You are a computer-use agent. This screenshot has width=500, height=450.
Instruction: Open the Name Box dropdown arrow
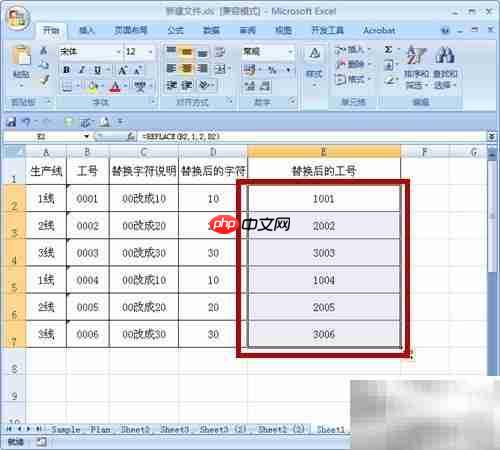coord(87,136)
